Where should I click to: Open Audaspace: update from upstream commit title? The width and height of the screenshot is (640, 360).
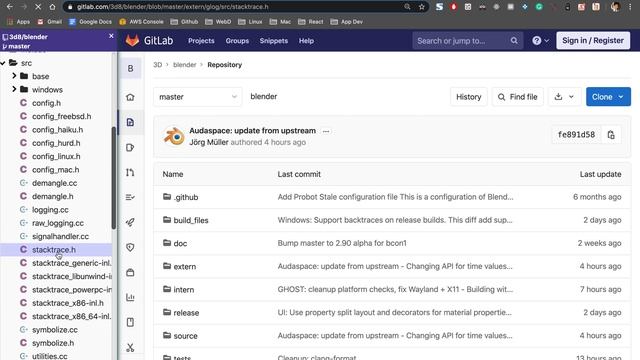[252, 131]
